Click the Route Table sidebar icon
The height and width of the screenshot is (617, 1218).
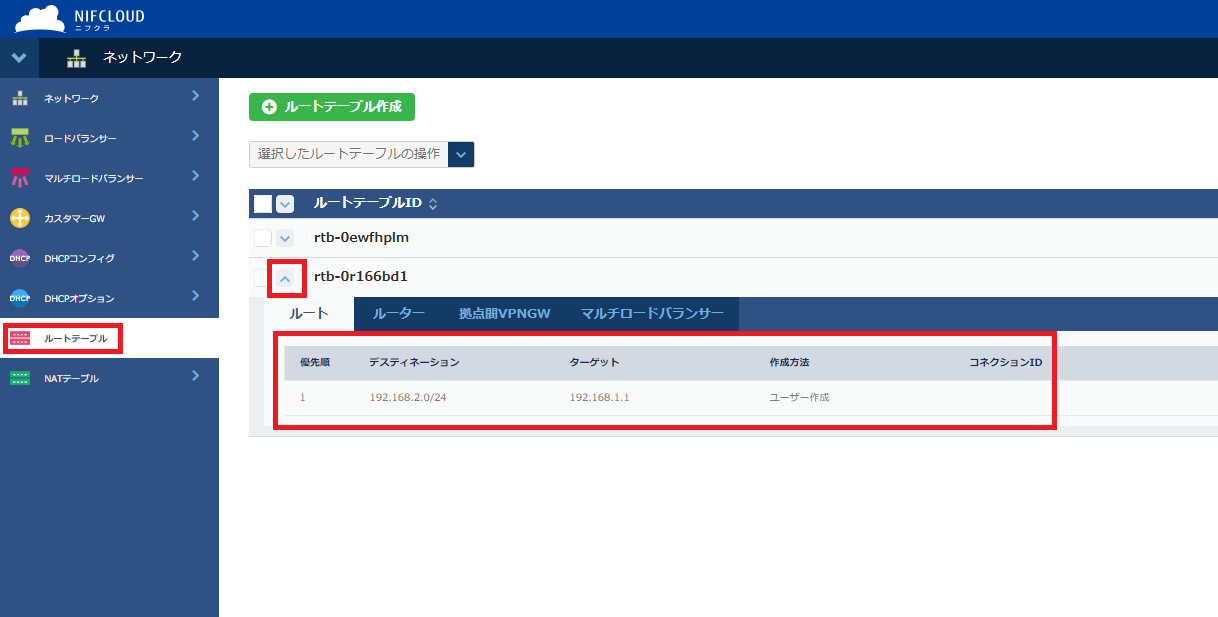click(20, 339)
